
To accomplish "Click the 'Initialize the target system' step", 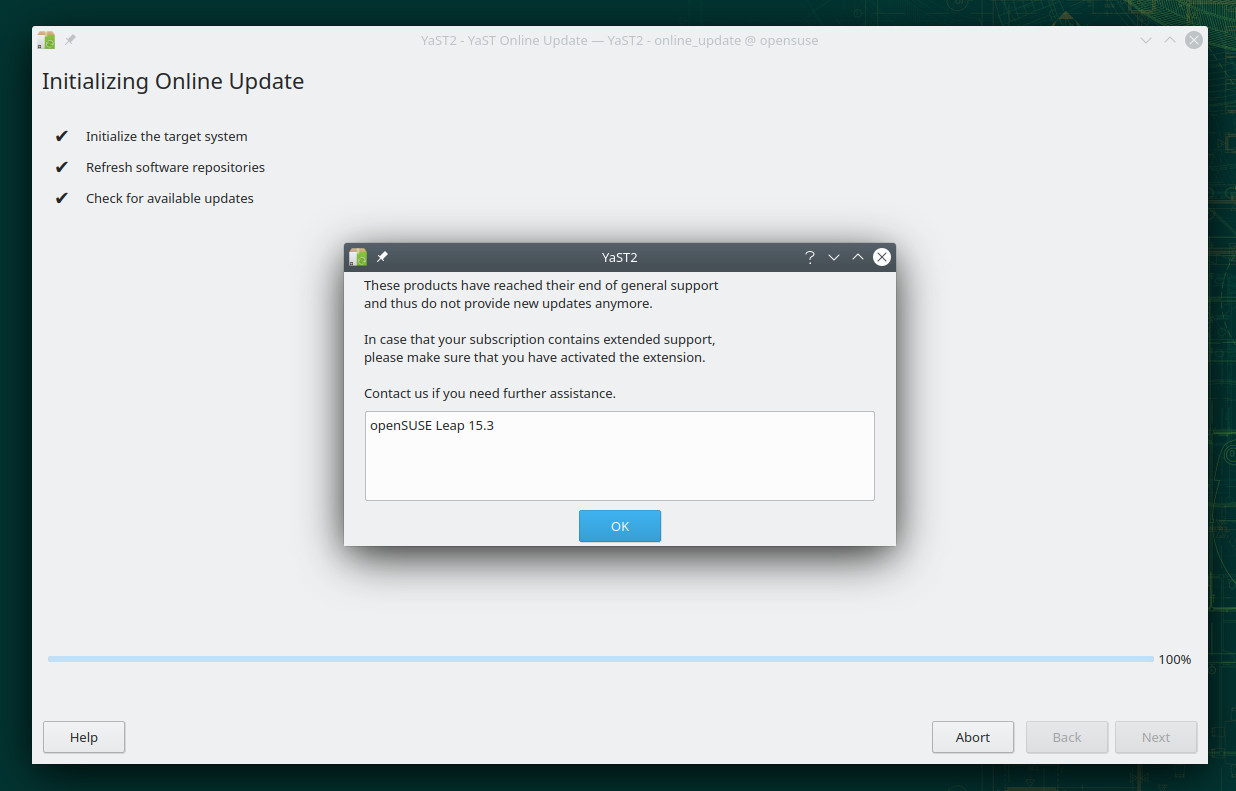I will (167, 136).
